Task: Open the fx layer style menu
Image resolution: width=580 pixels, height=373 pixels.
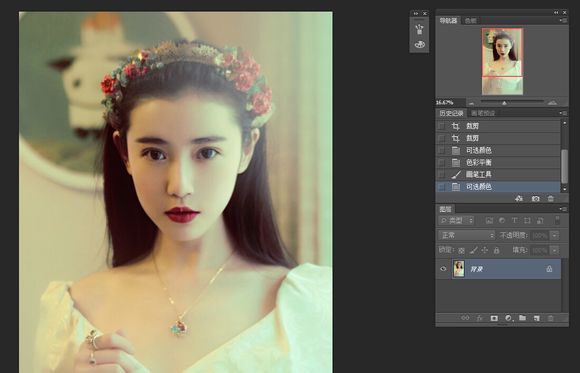Action: [x=479, y=318]
